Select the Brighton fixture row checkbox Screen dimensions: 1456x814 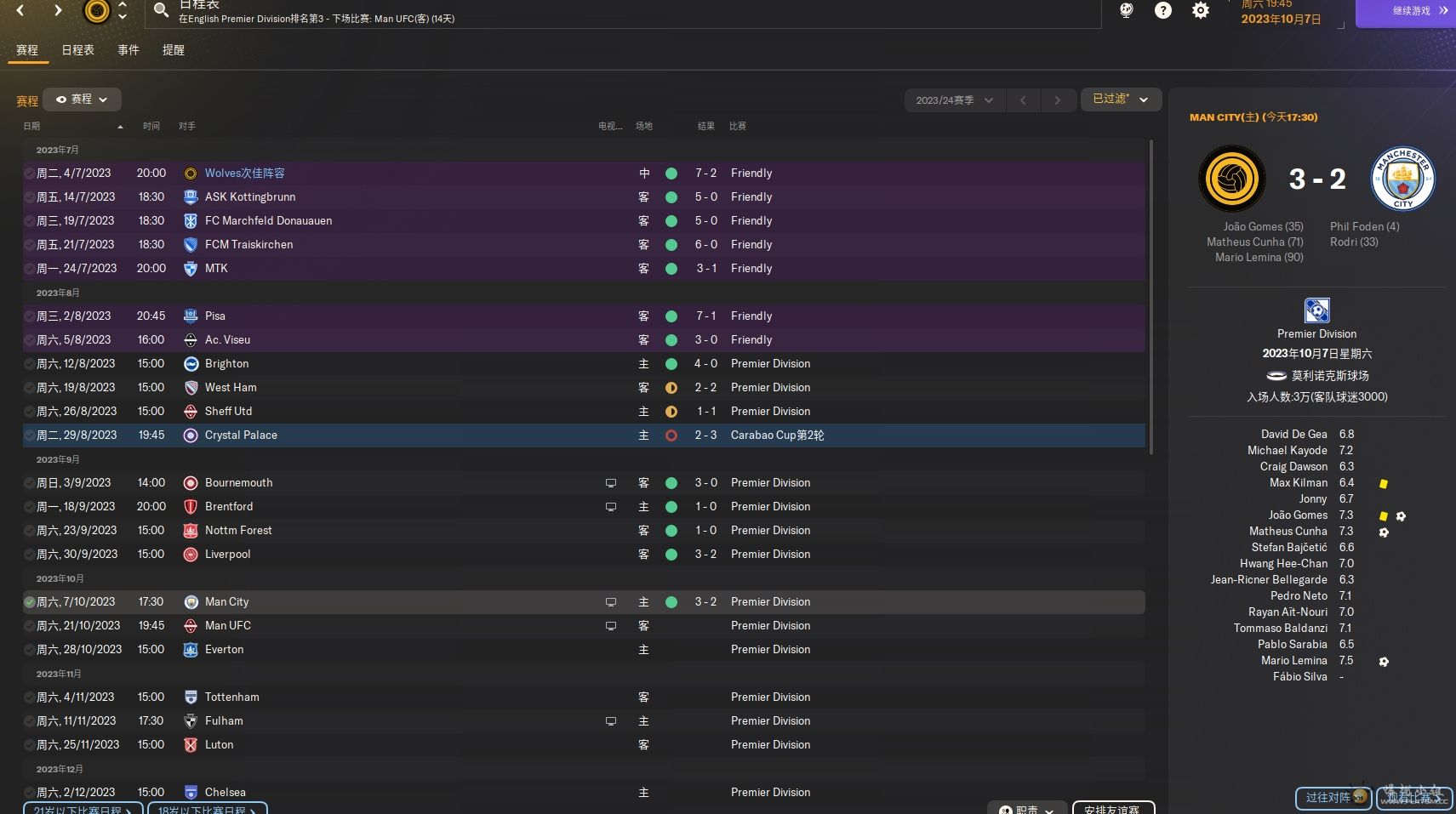[x=29, y=363]
